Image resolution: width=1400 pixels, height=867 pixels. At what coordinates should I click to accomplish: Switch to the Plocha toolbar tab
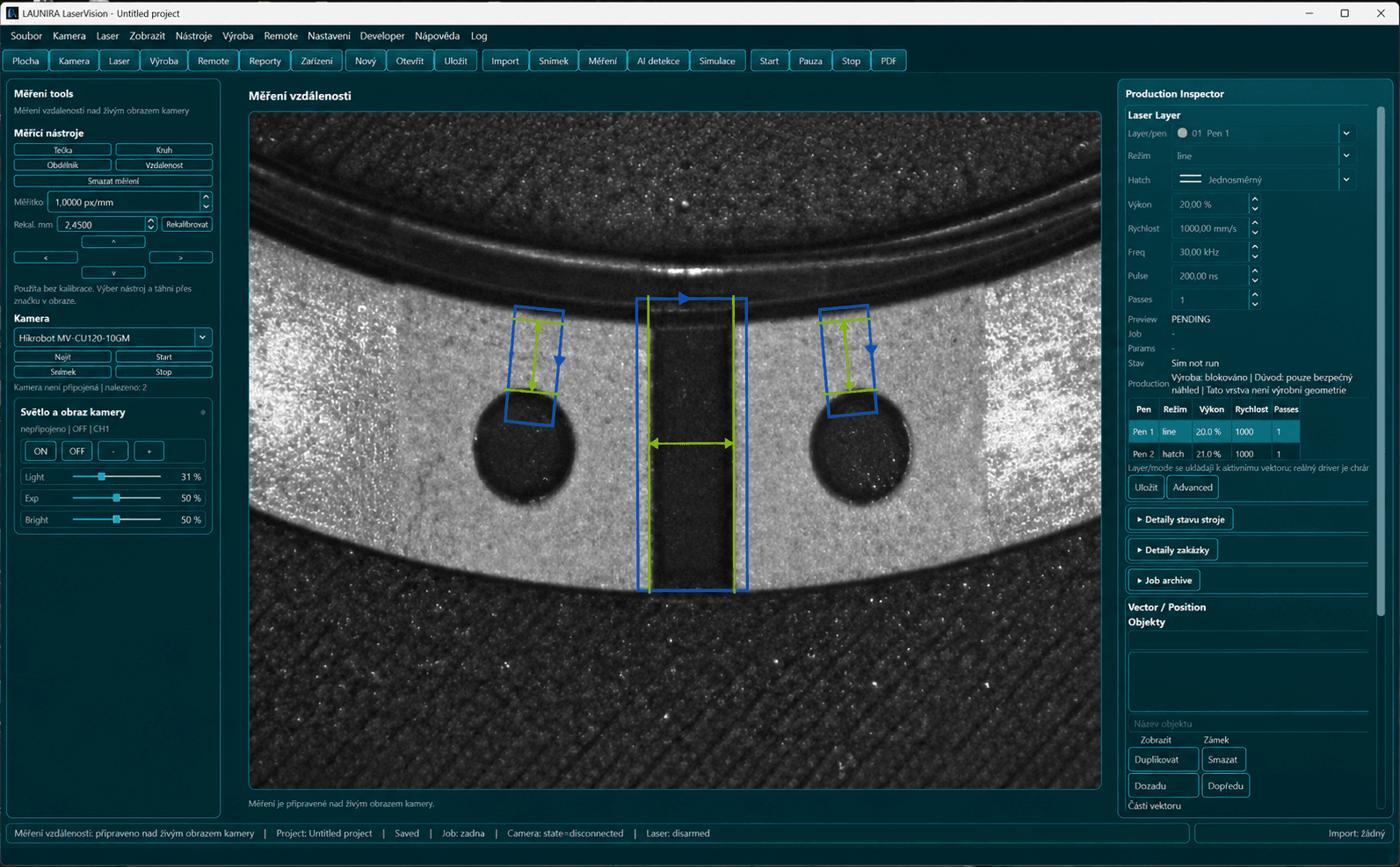point(25,61)
